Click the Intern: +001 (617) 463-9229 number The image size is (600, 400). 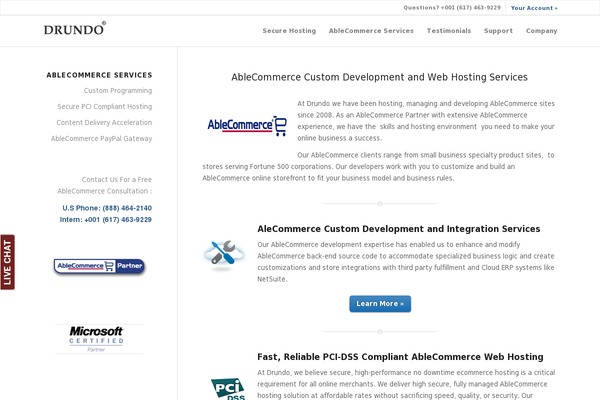click(x=106, y=219)
